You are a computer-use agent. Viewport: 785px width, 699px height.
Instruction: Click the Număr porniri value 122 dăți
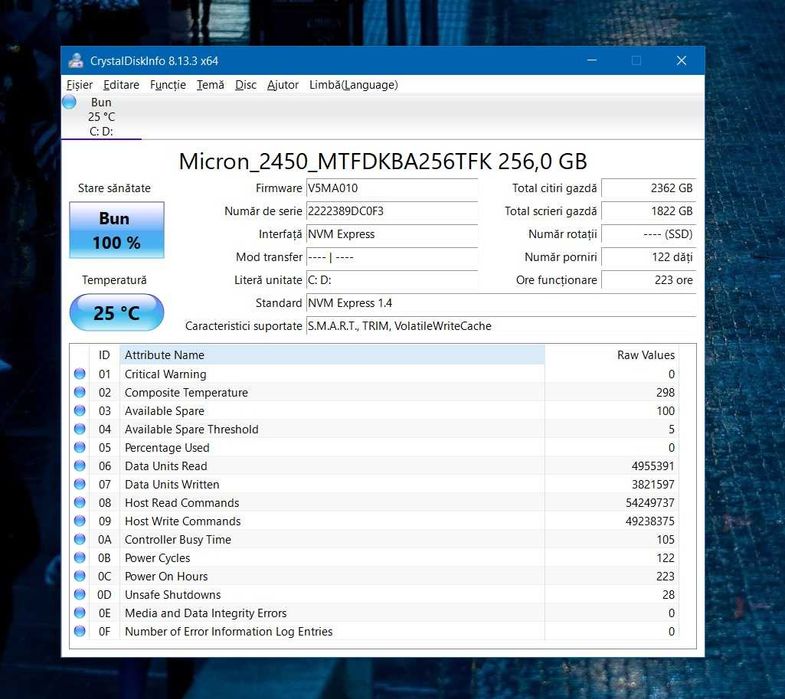point(648,257)
